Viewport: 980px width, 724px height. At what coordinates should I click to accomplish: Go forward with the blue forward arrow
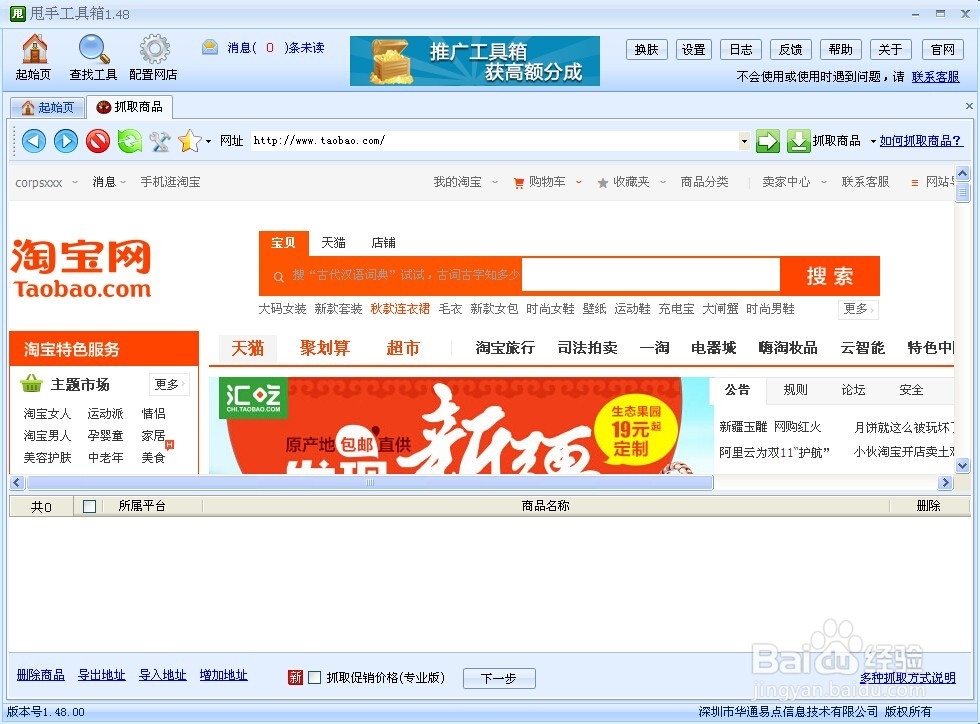(66, 141)
